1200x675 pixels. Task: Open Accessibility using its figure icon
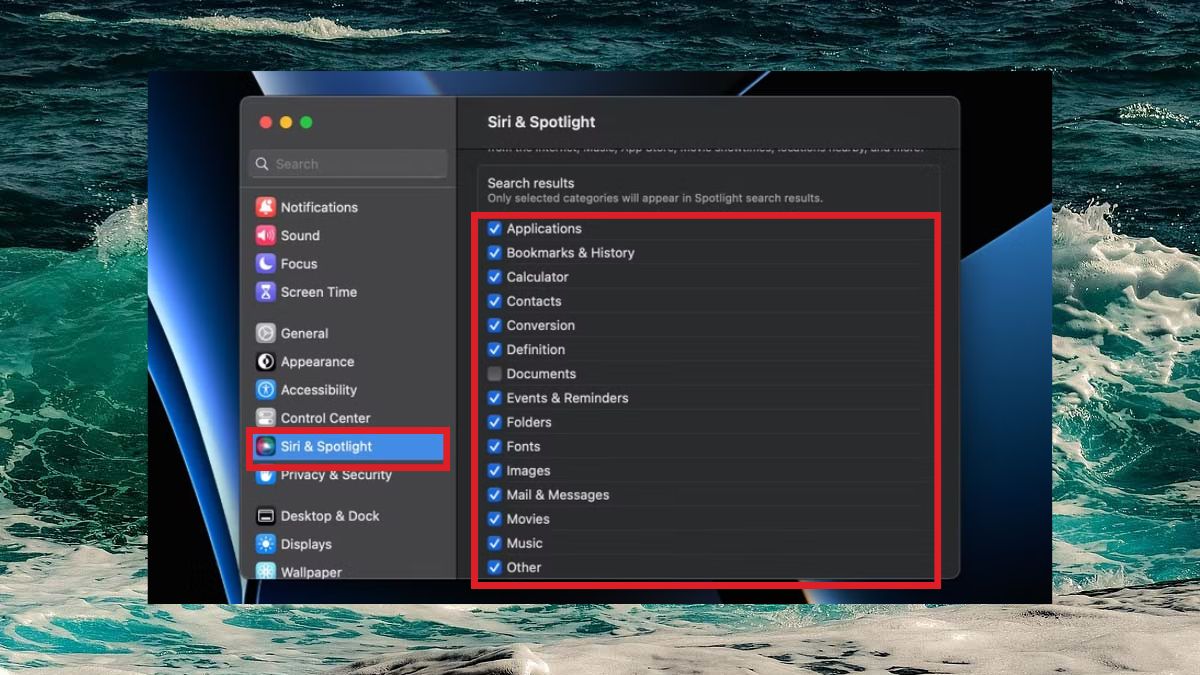(266, 389)
